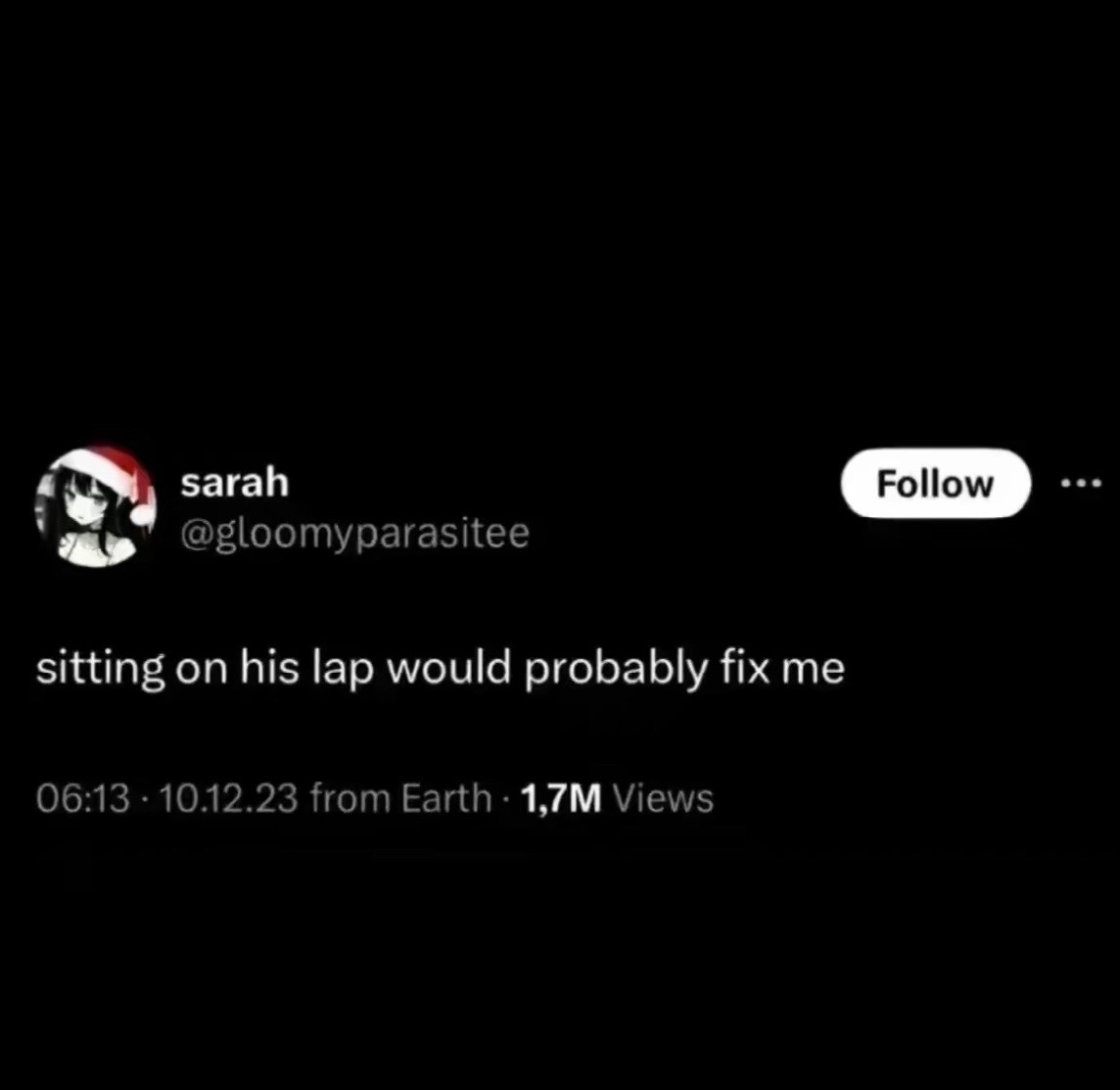The height and width of the screenshot is (1090, 1120).
Task: Select the words fix me in the tweet
Action: coord(783,668)
